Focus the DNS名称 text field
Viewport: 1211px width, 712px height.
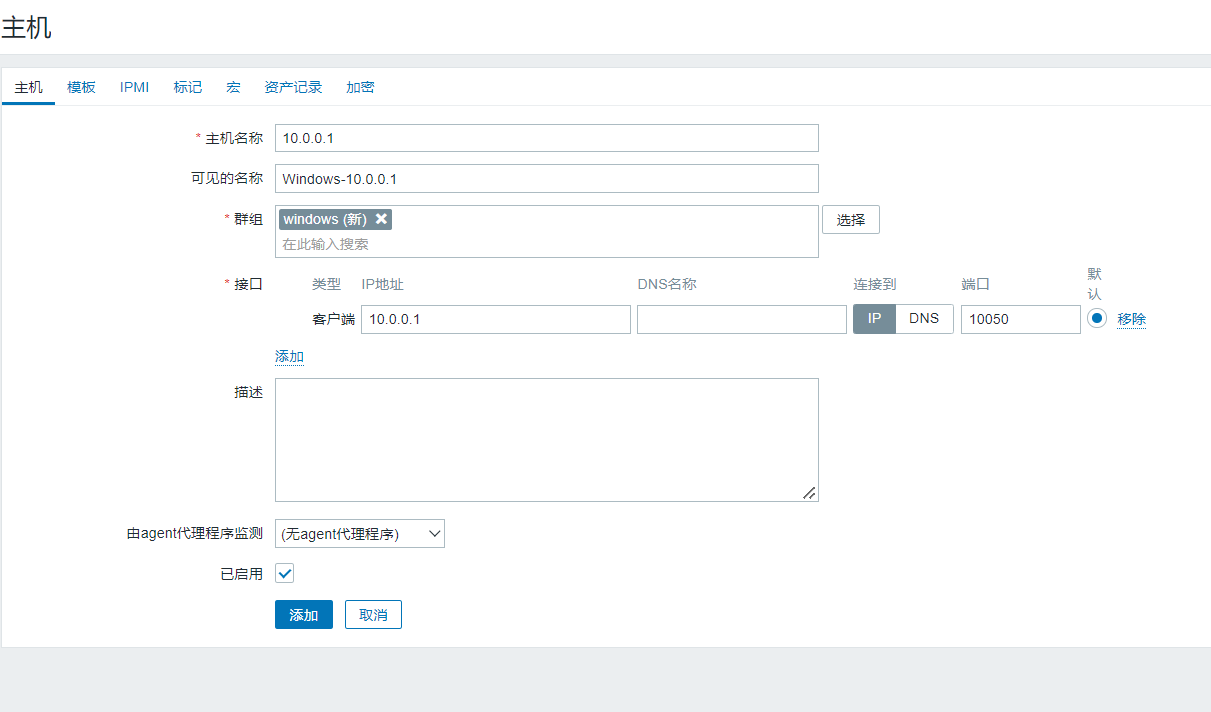click(x=741, y=319)
